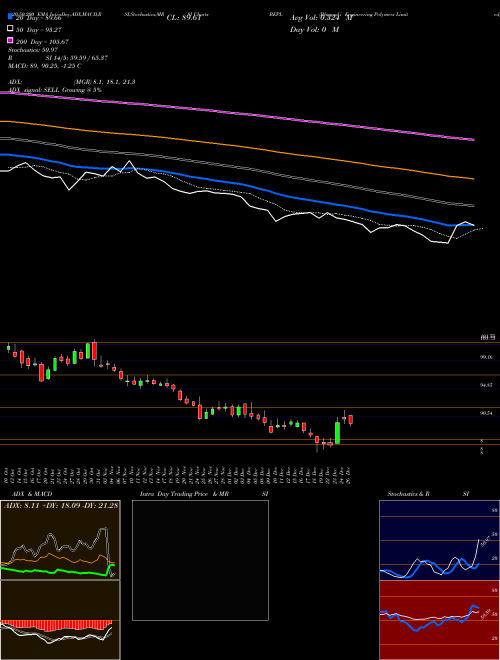Click the 90.54 price axis label
This screenshot has width=500, height=660.
487,413
